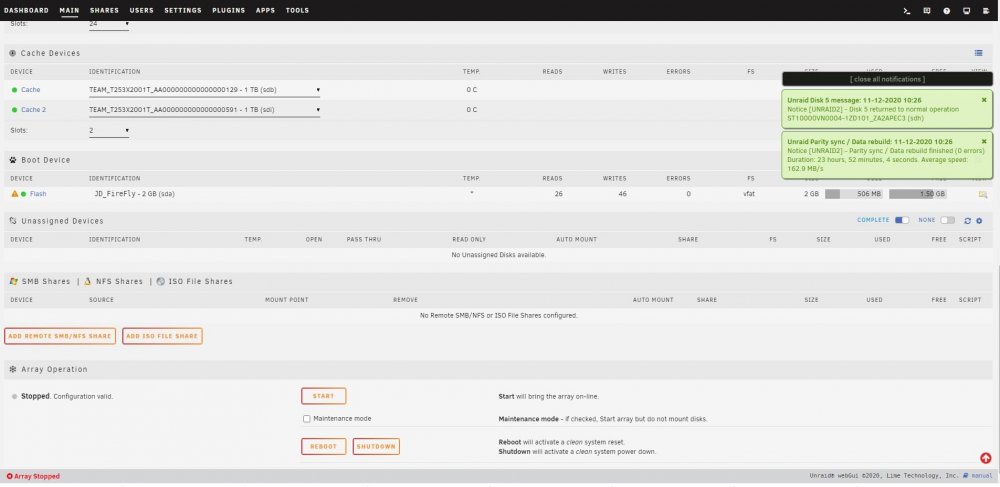Click the SHUTDOWN button
Screen dimensions: 1000x487
click(376, 446)
